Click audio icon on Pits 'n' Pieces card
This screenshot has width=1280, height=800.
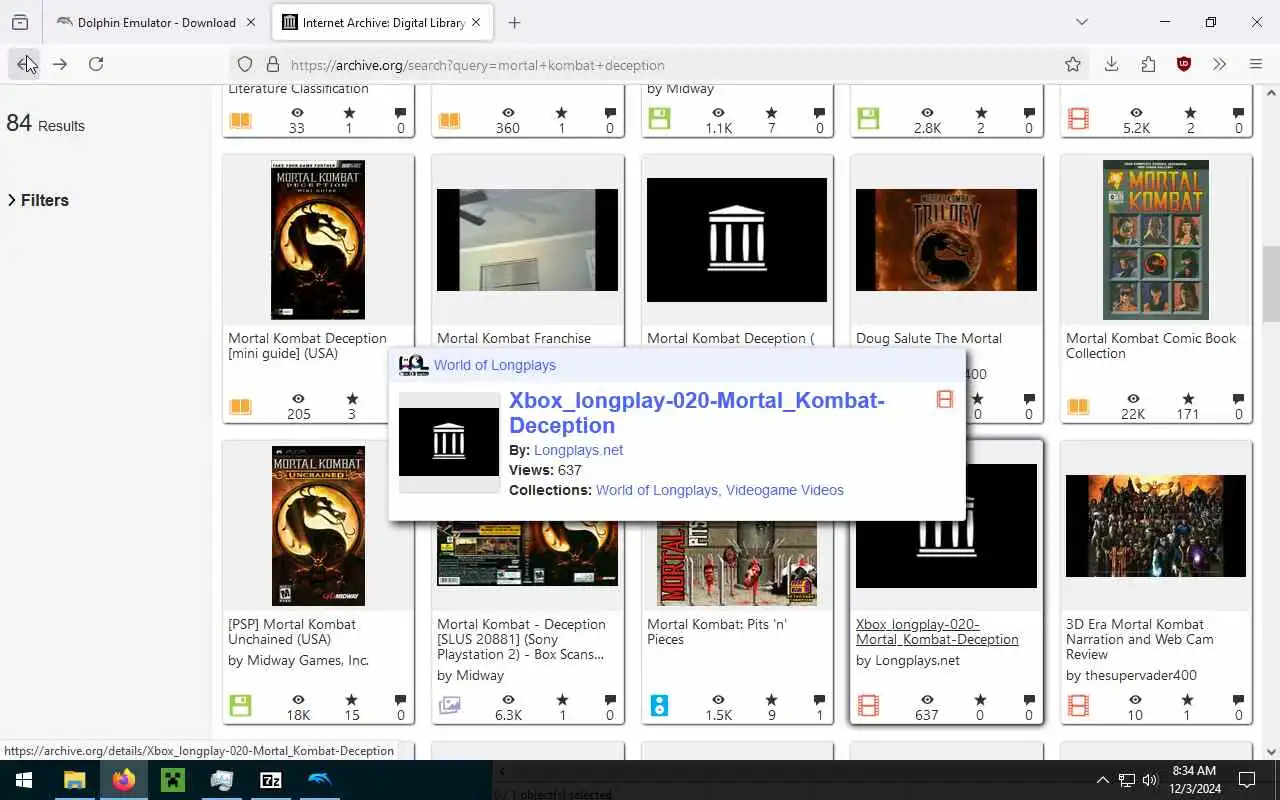pyautogui.click(x=659, y=706)
